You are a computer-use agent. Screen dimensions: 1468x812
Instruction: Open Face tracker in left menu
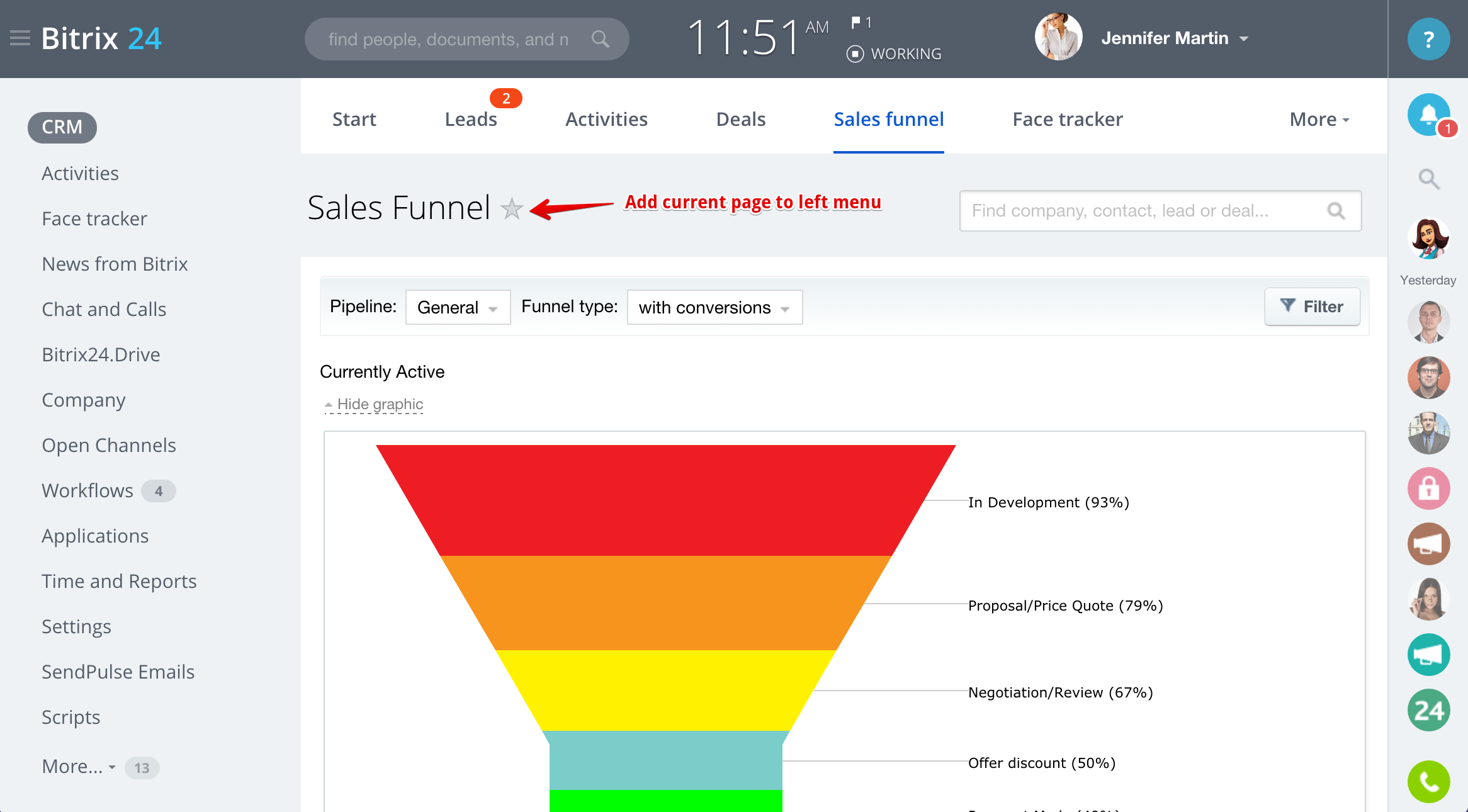tap(94, 219)
